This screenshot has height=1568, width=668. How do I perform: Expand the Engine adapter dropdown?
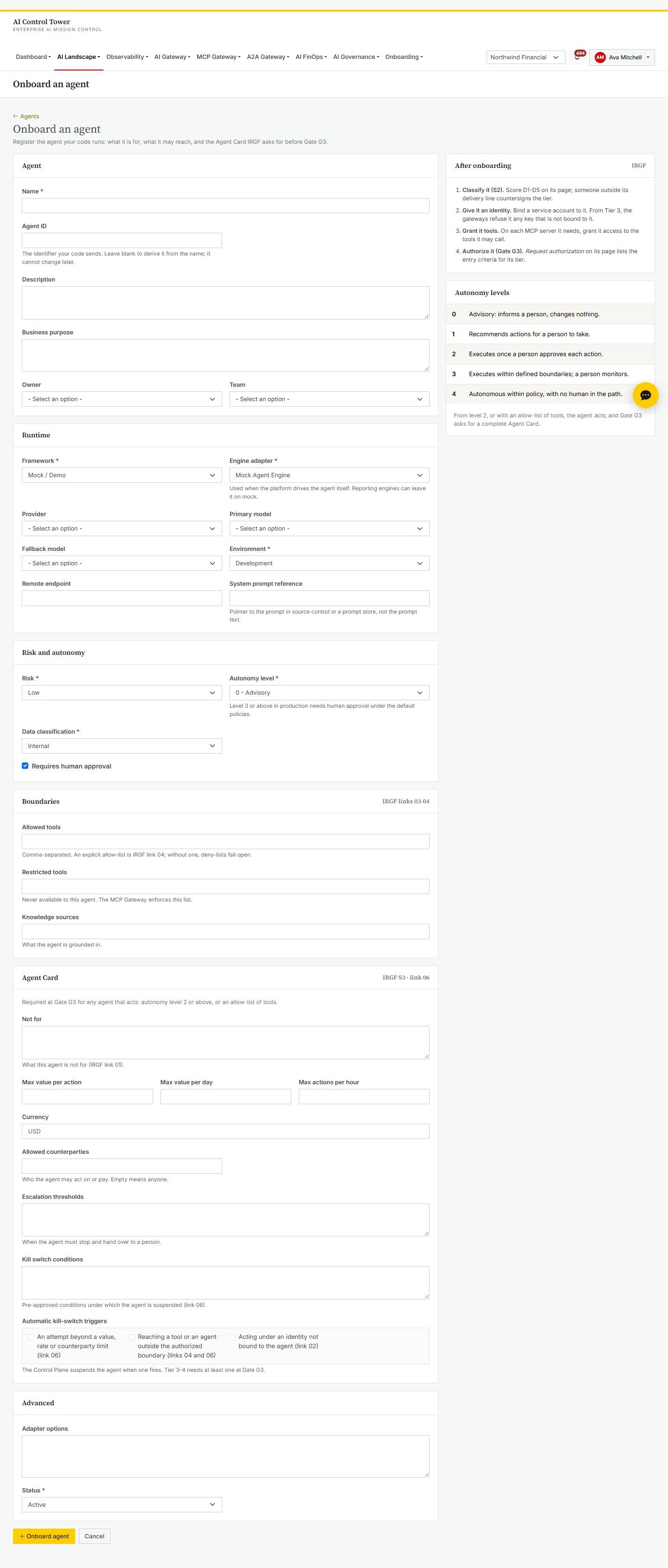pyautogui.click(x=329, y=475)
